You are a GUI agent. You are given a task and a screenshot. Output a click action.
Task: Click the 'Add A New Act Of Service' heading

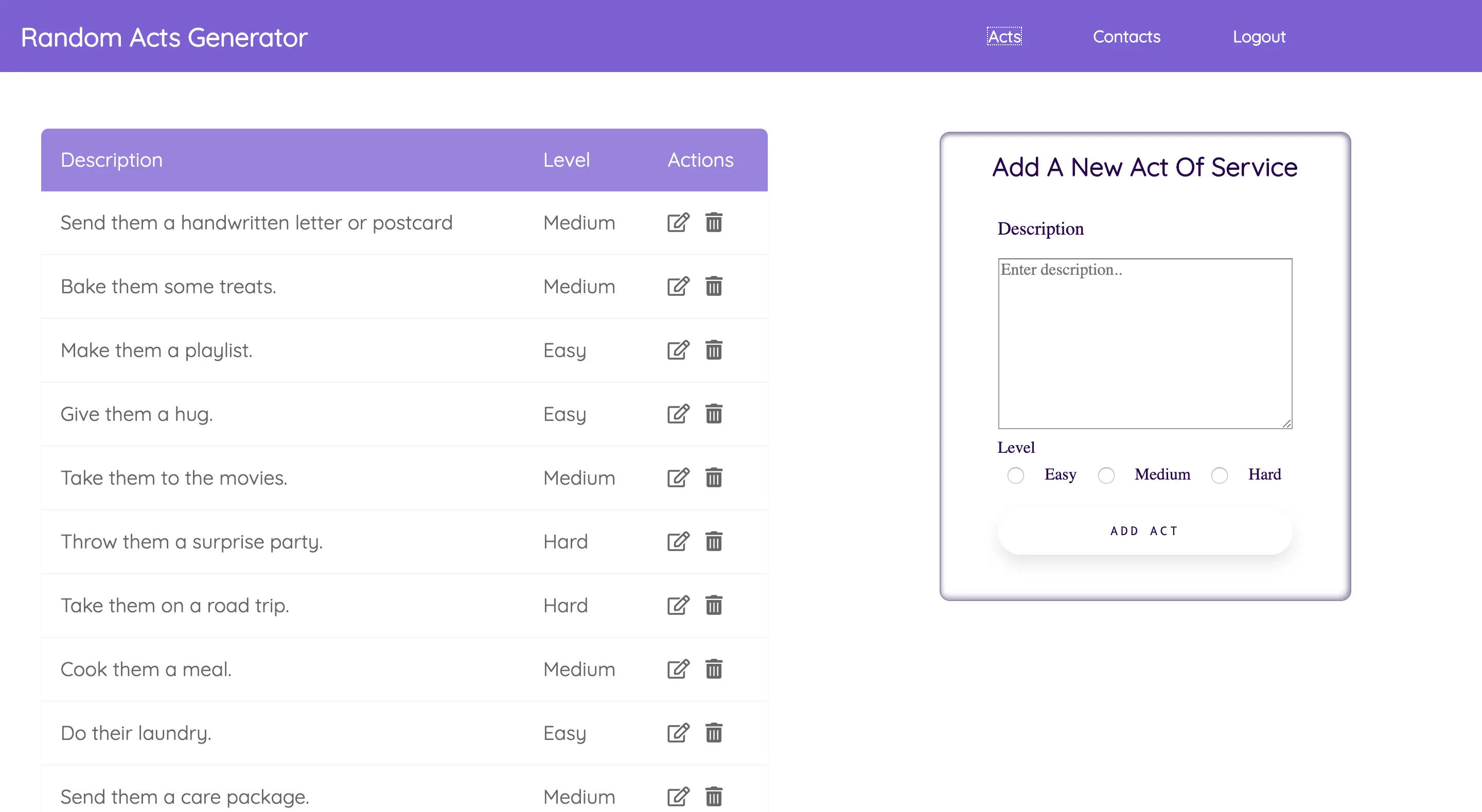tap(1145, 167)
